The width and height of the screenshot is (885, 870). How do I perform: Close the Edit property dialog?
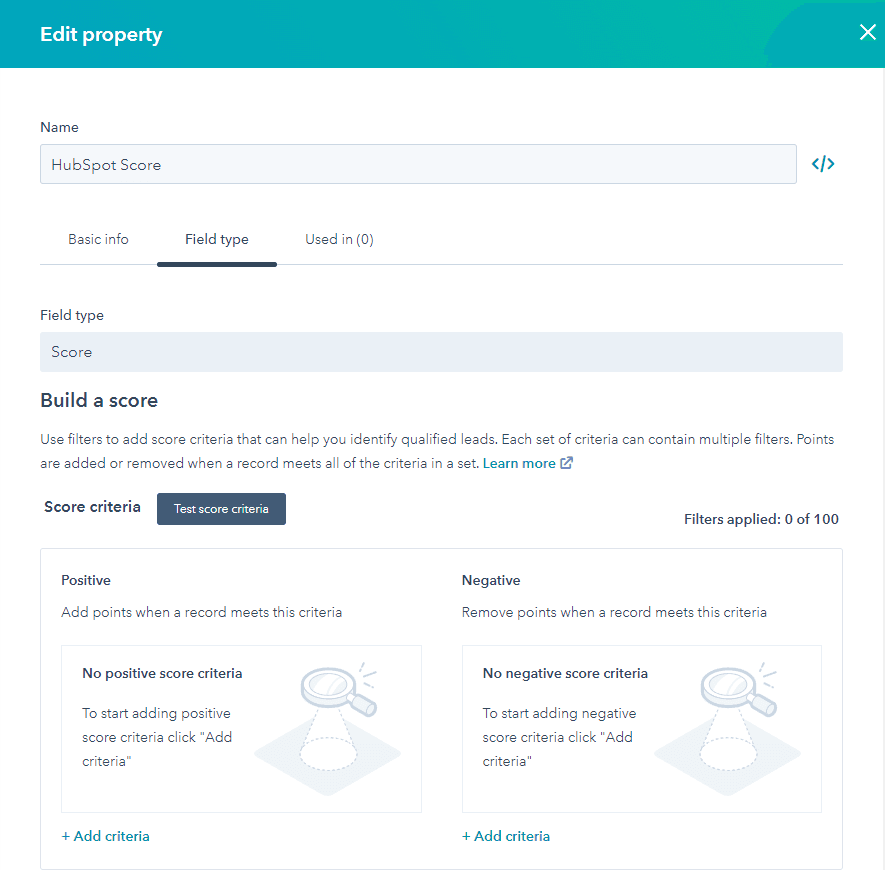click(x=867, y=32)
